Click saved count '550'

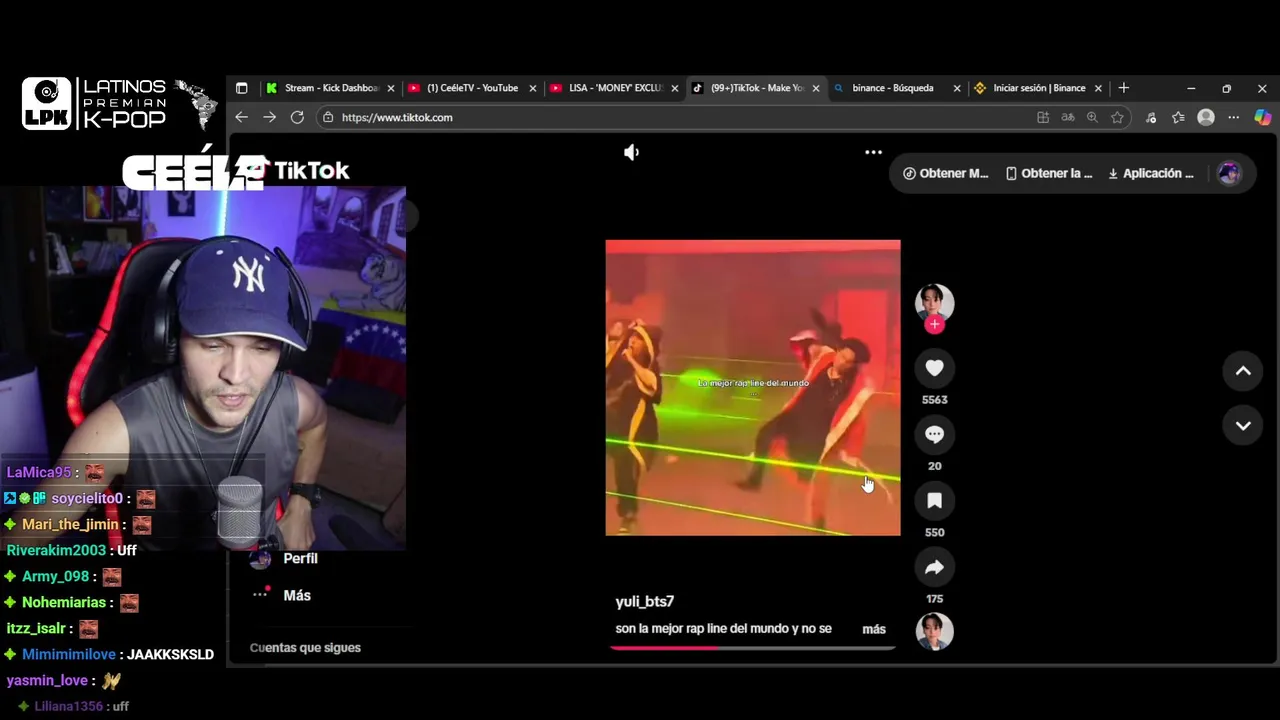[x=934, y=533]
